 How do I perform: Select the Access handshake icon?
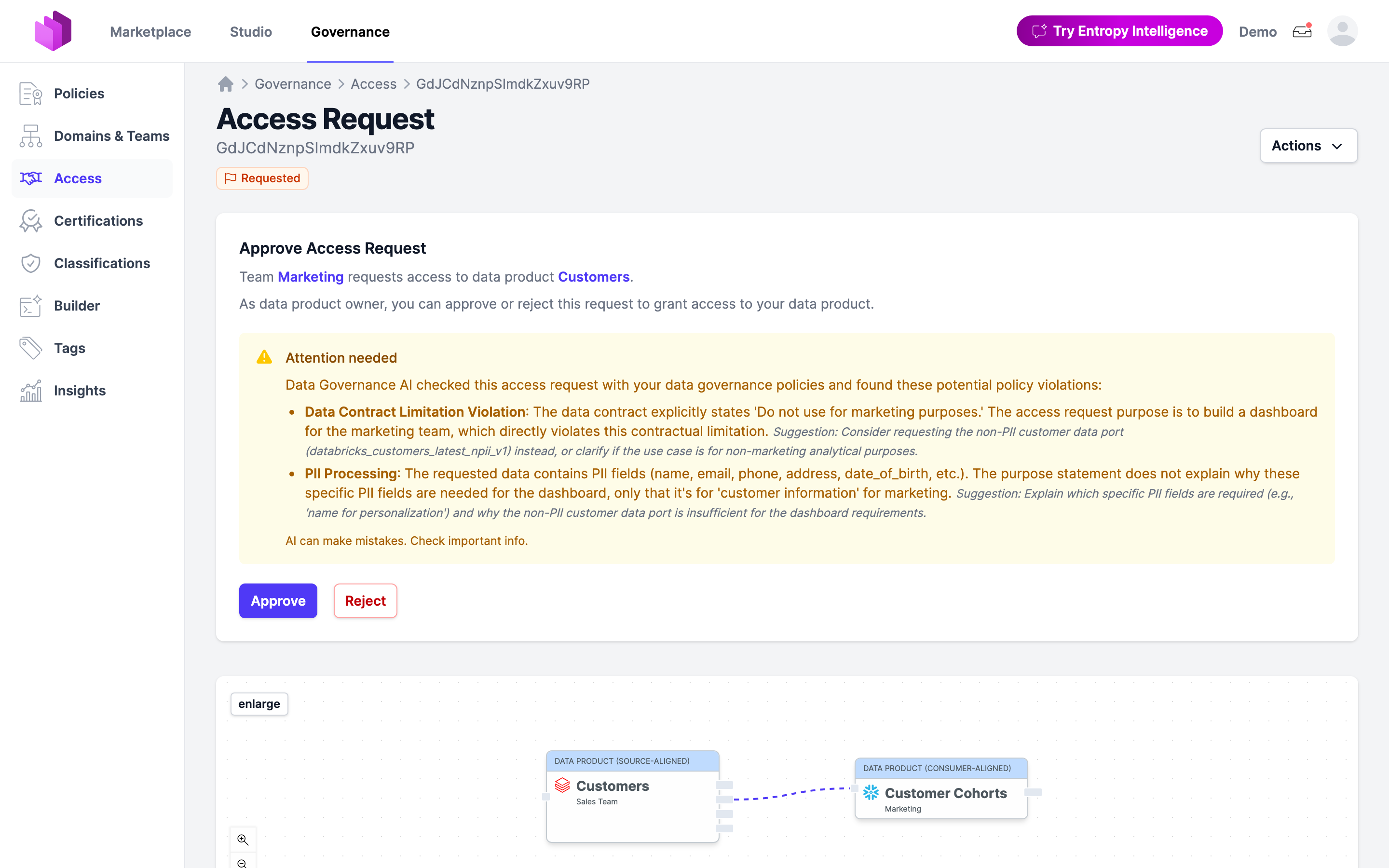pos(30,178)
